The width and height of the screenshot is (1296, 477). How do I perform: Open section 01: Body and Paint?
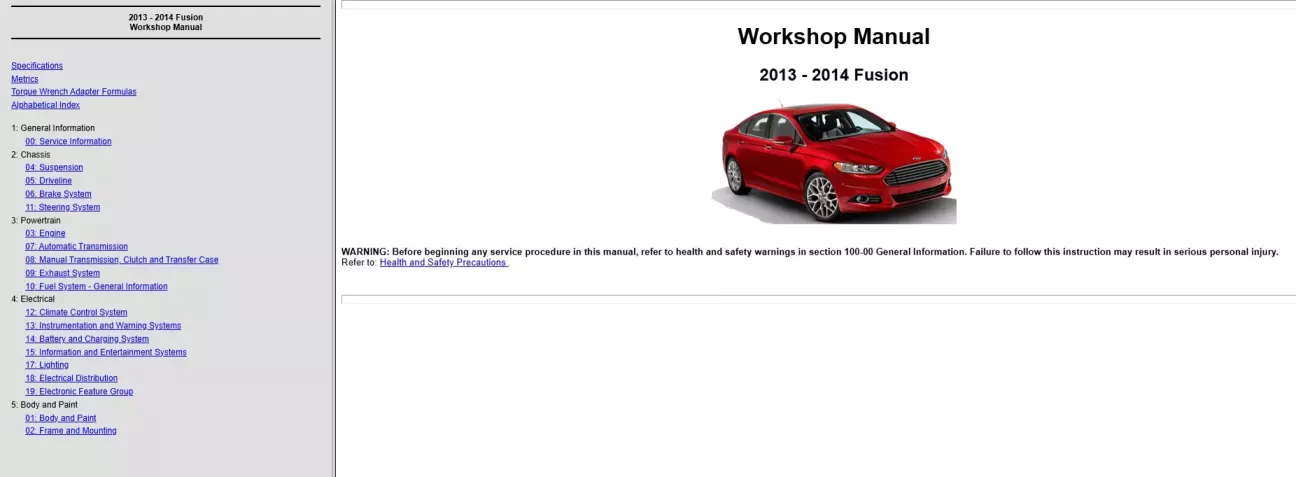[61, 418]
